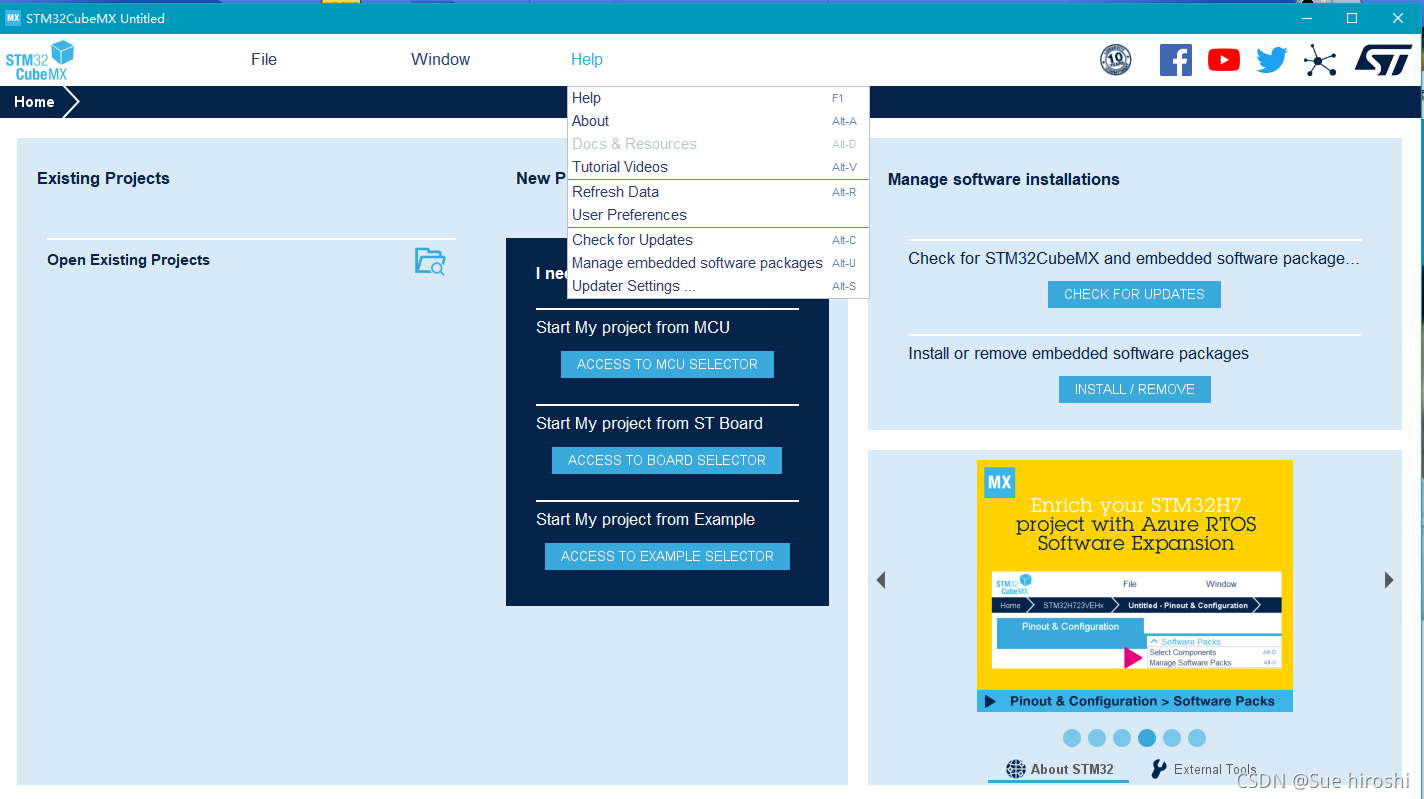1424x799 pixels.
Task: Select Manage embedded software packages entry
Action: coord(718,263)
